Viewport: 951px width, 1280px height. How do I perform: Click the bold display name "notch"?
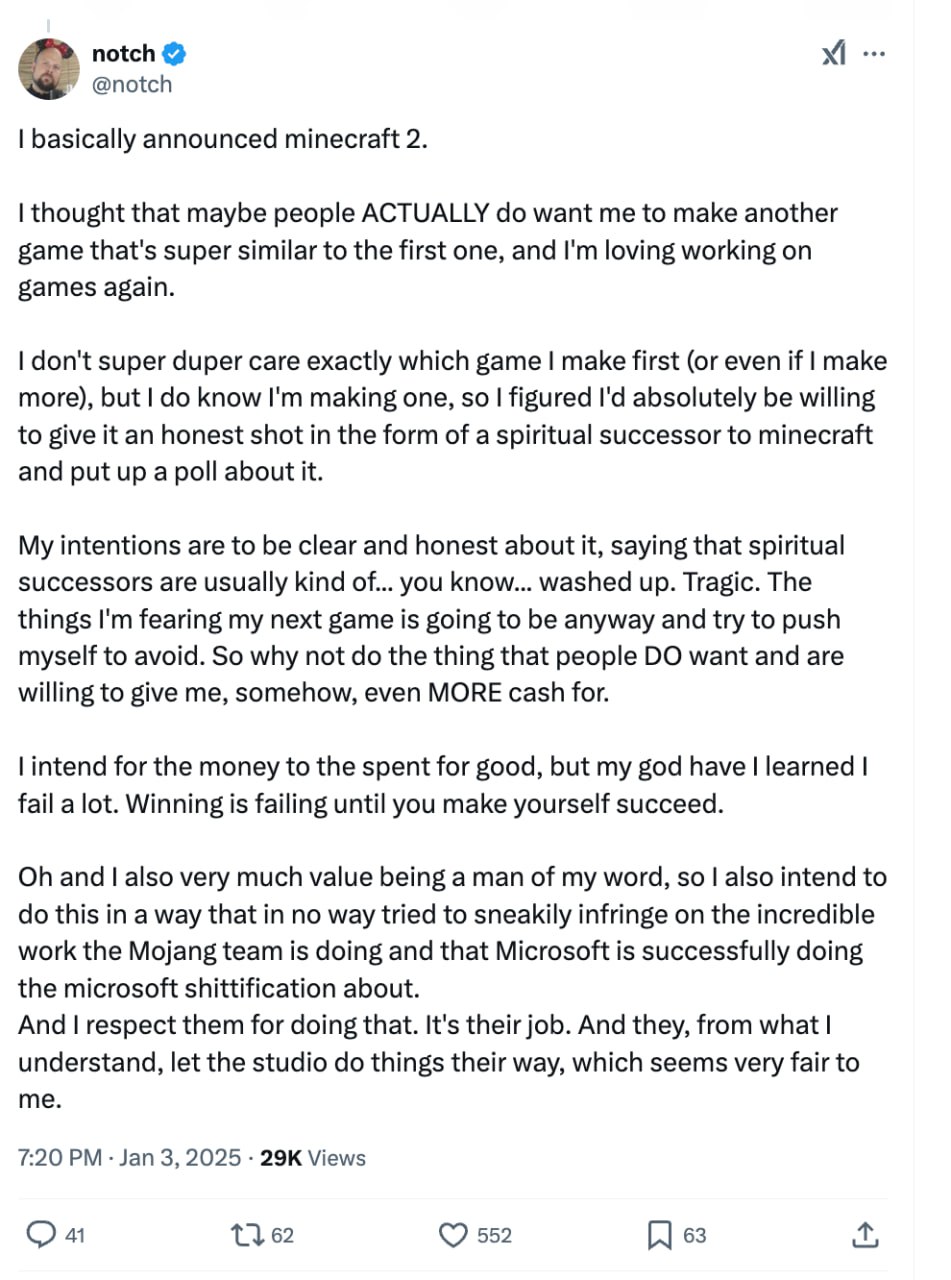[x=123, y=54]
